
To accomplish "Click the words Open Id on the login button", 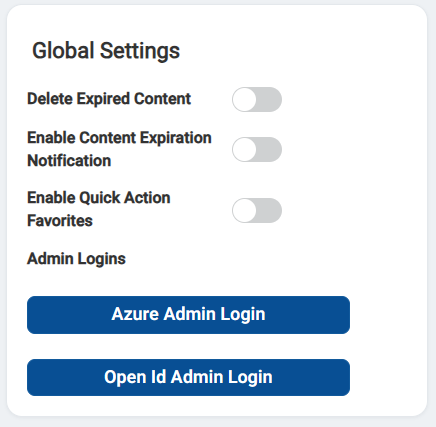I will [x=135, y=377].
